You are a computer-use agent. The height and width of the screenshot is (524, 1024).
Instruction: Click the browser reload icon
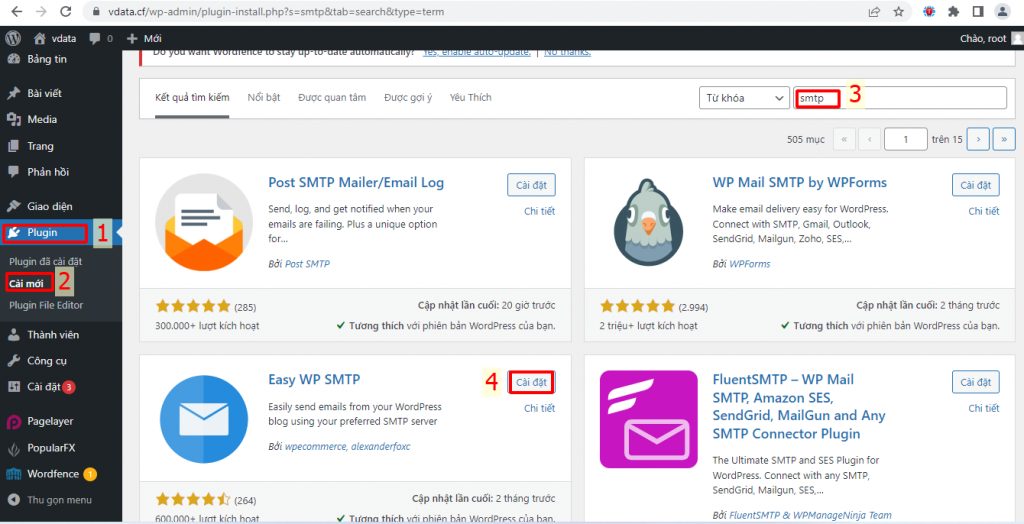tap(65, 12)
